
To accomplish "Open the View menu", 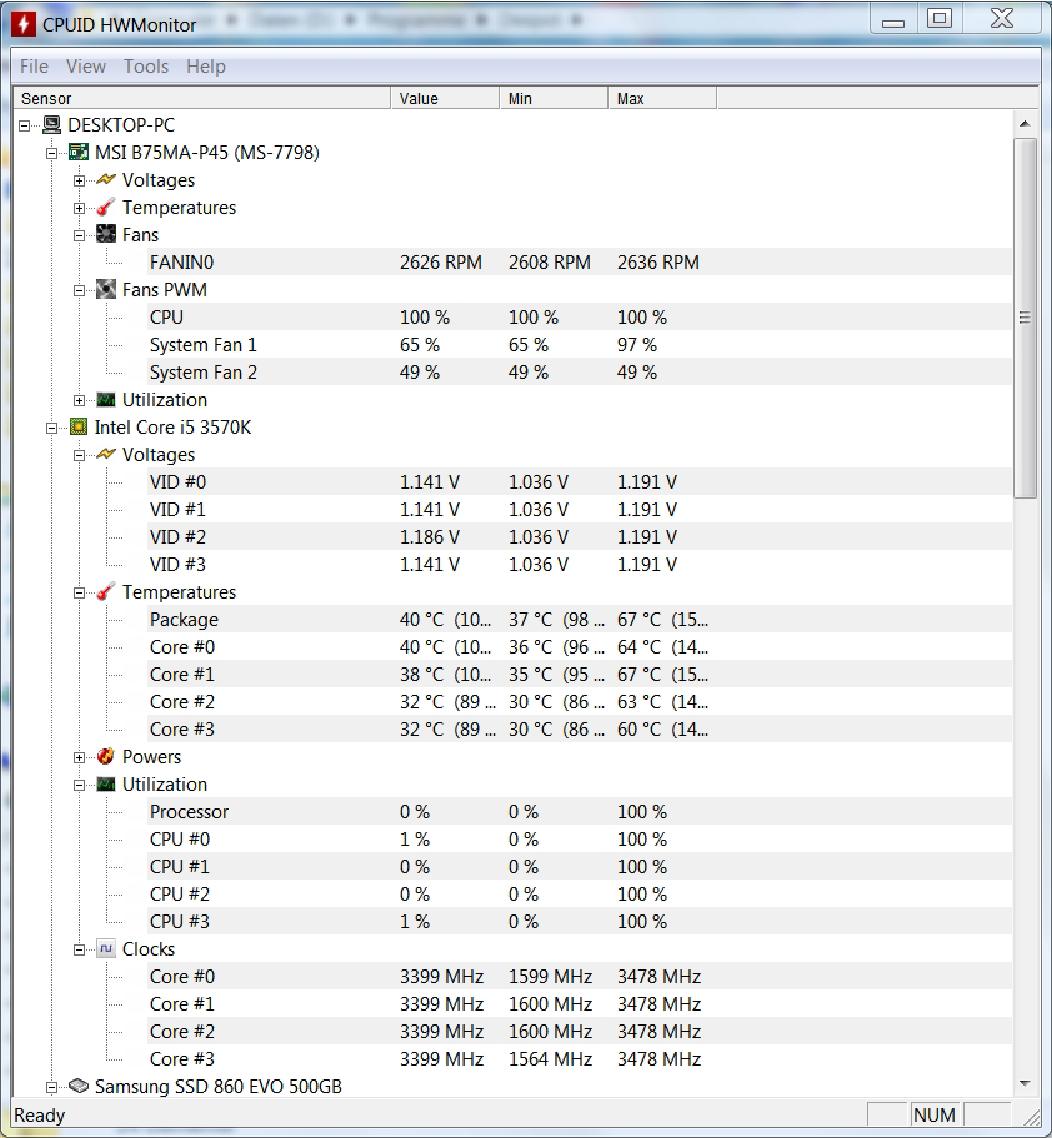I will pyautogui.click(x=86, y=66).
